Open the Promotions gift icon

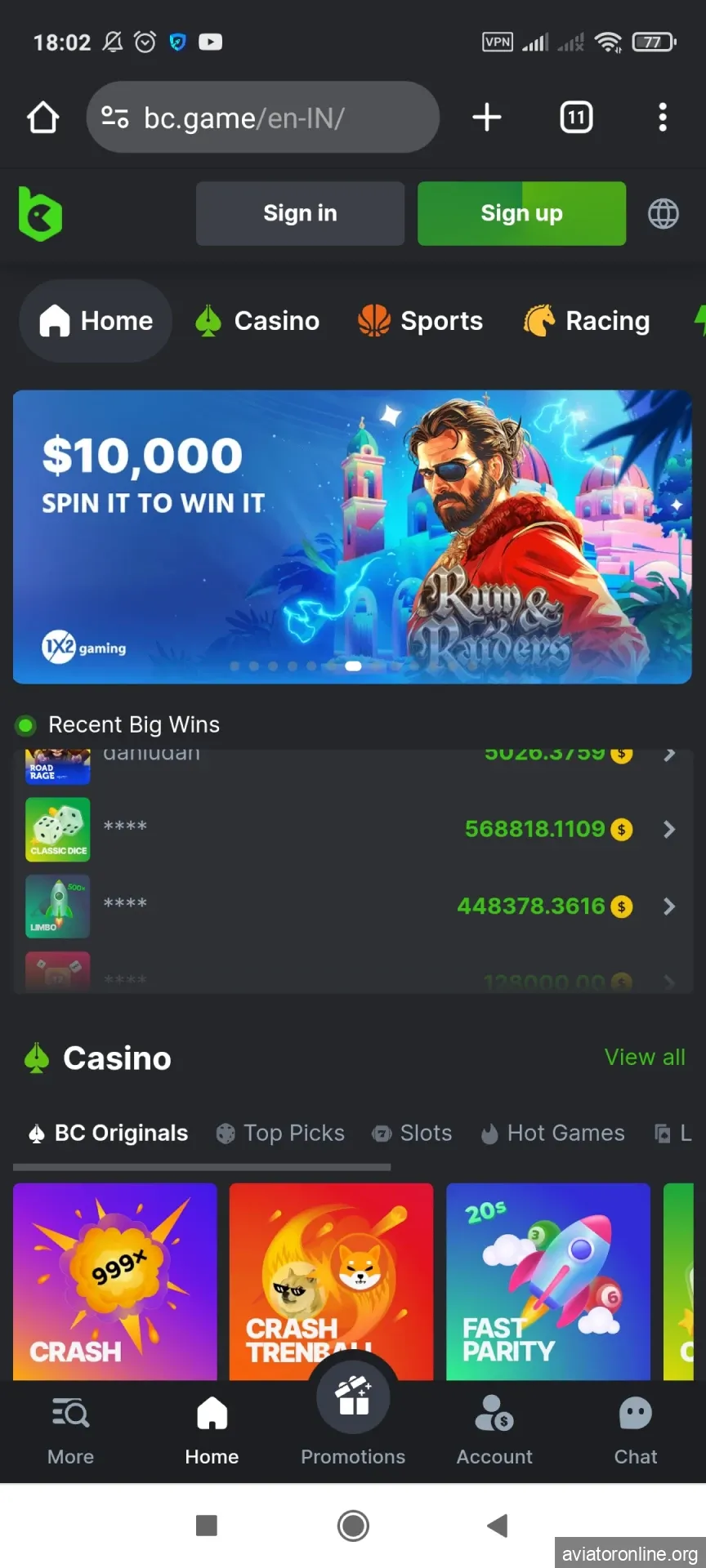click(353, 1396)
